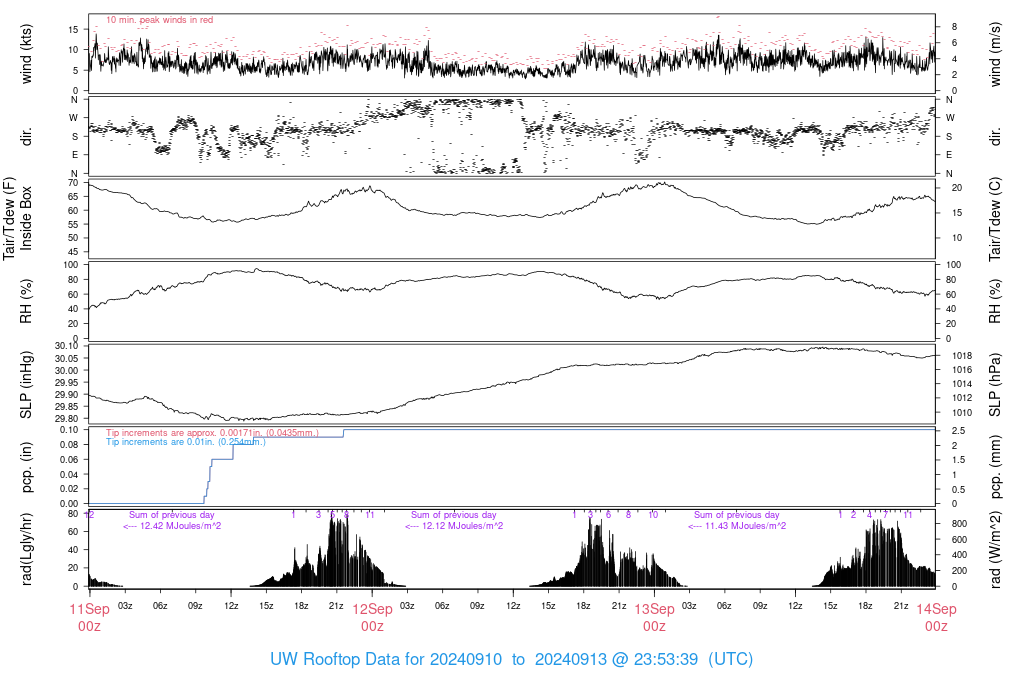The height and width of the screenshot is (700, 1024).
Task: Click the 'SLP (inHg)' axis label
Action: pyautogui.click(x=25, y=385)
